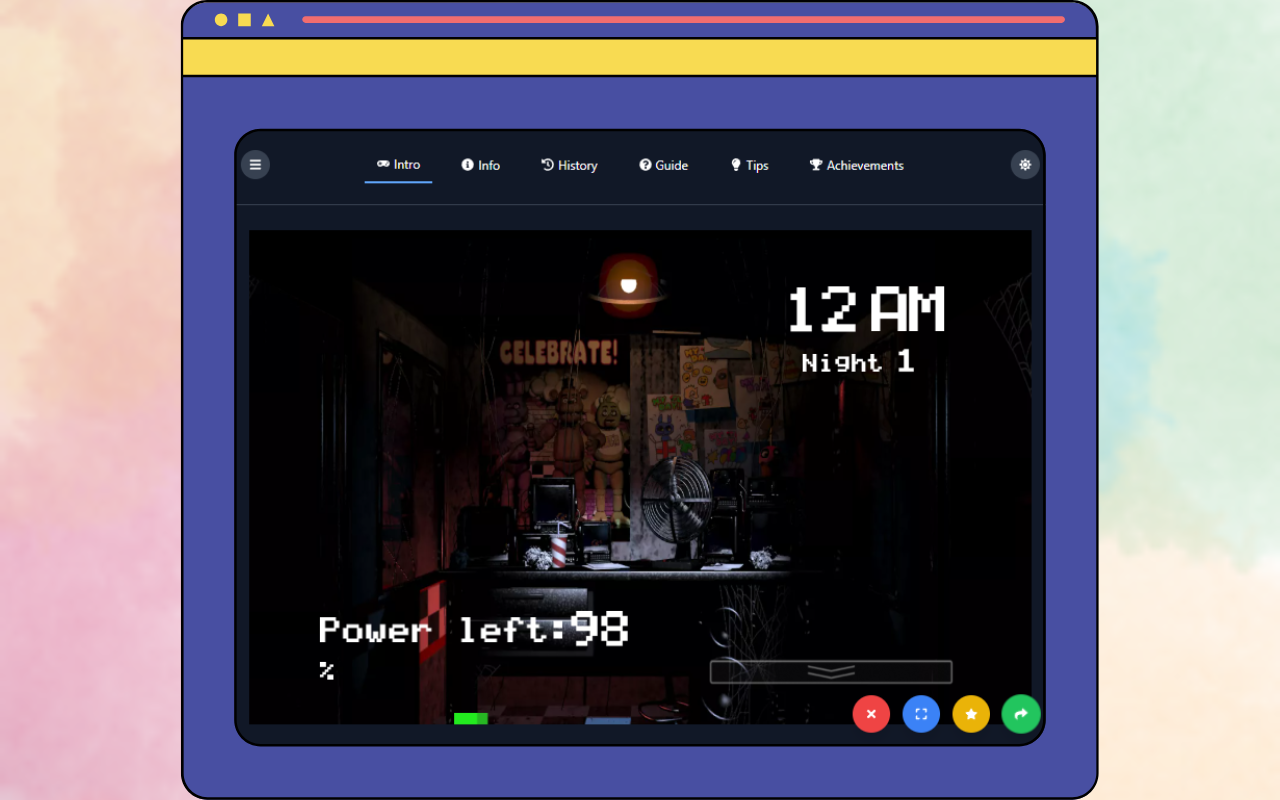Click the yellow triangle in the title bar
This screenshot has width=1280, height=800.
pyautogui.click(x=267, y=18)
